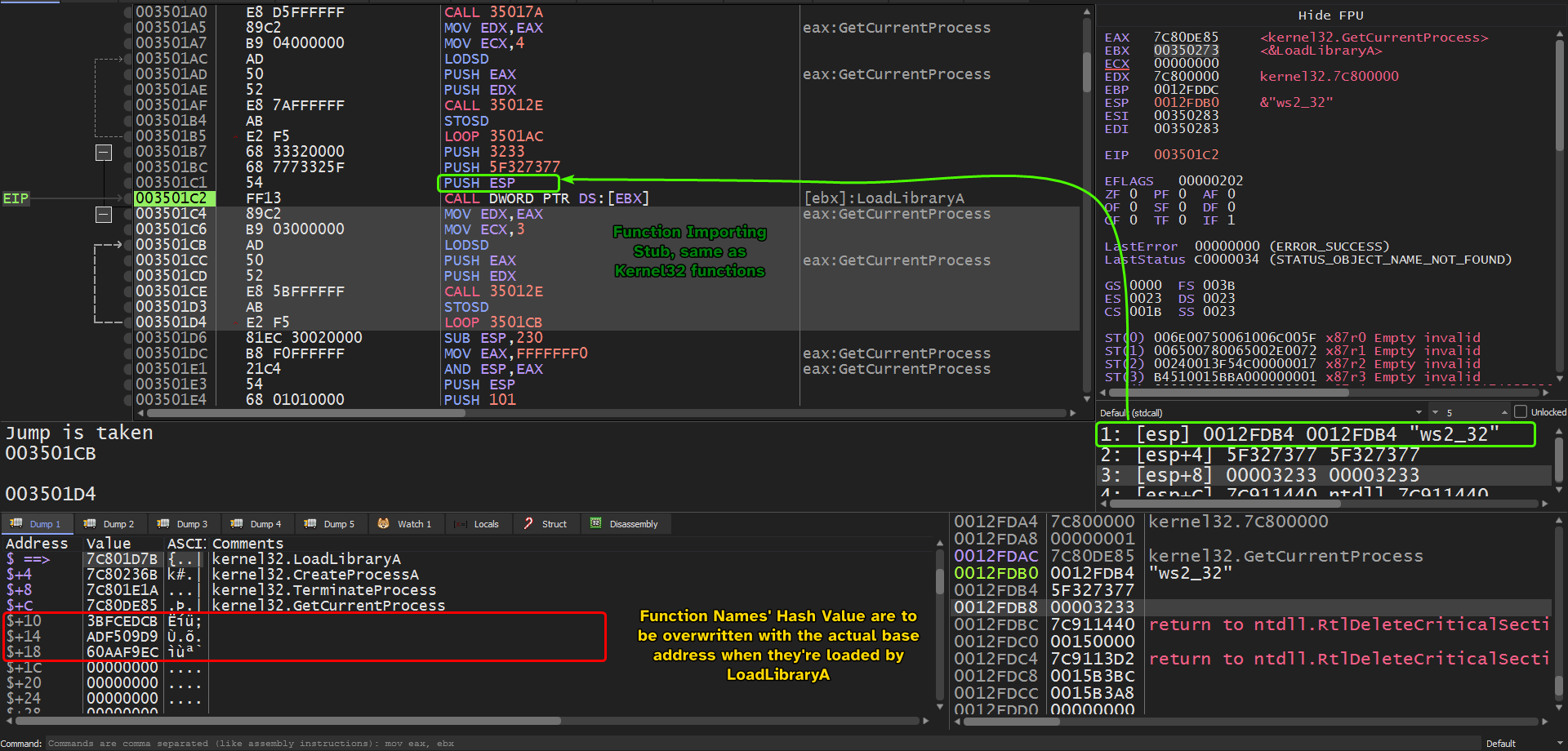The width and height of the screenshot is (1568, 751).
Task: Open the Dump 2 tab
Action: point(109,524)
